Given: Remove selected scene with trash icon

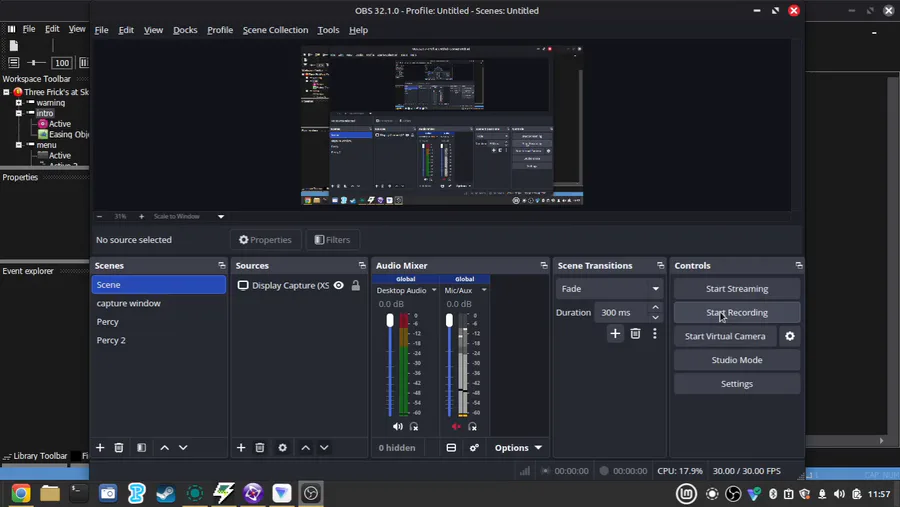Looking at the screenshot, I should point(119,447).
